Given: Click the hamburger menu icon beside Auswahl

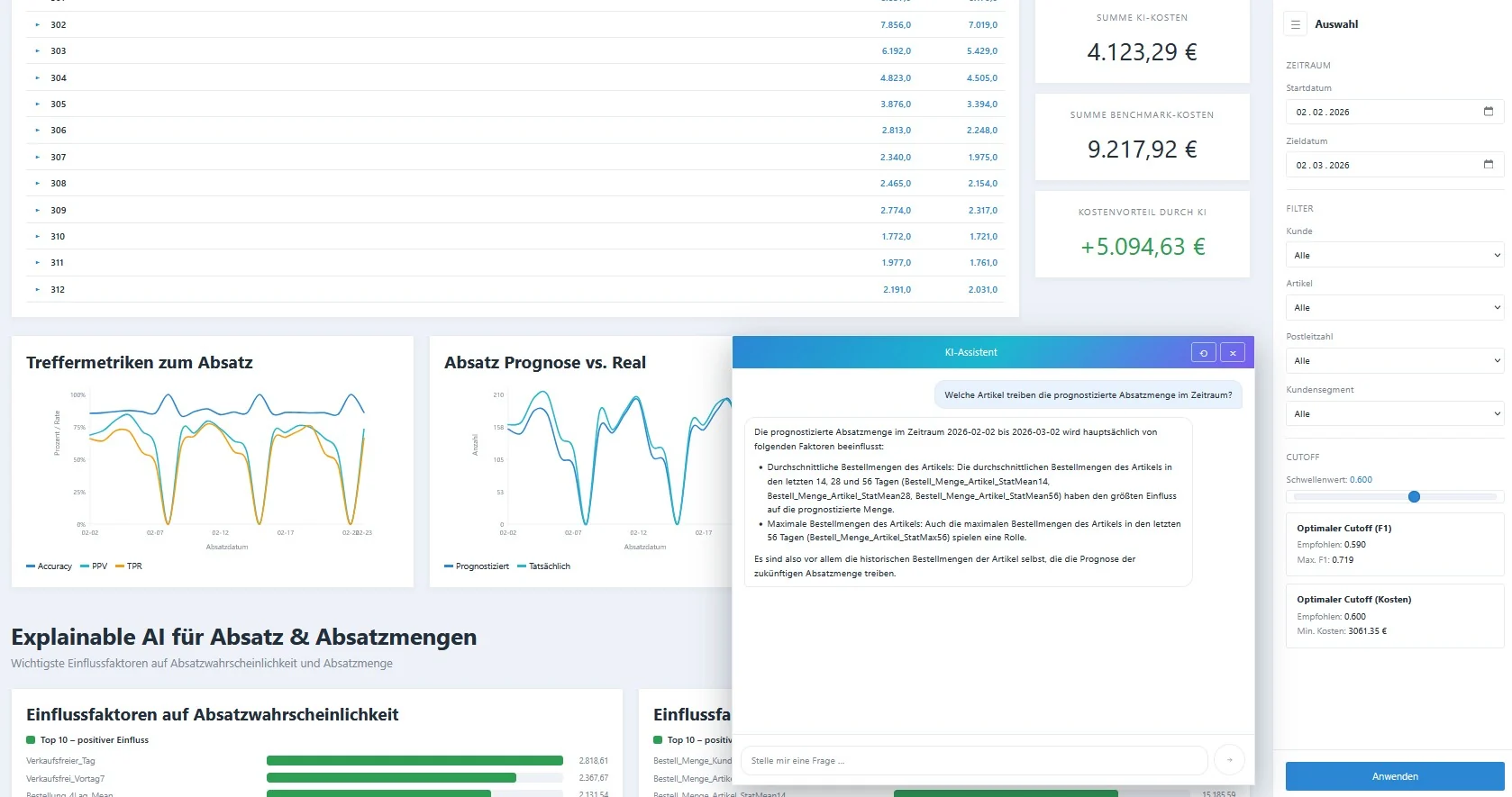Looking at the screenshot, I should tap(1295, 24).
